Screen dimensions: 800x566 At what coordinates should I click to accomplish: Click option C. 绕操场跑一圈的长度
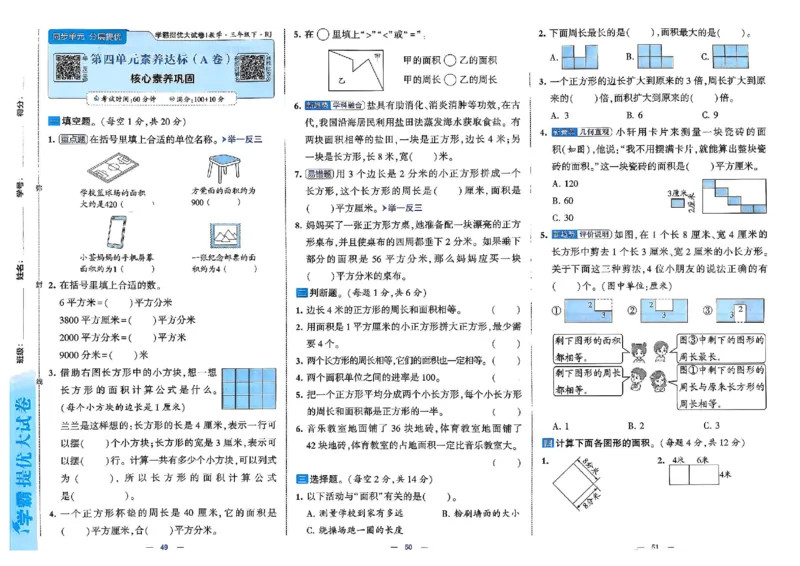[x=355, y=530]
